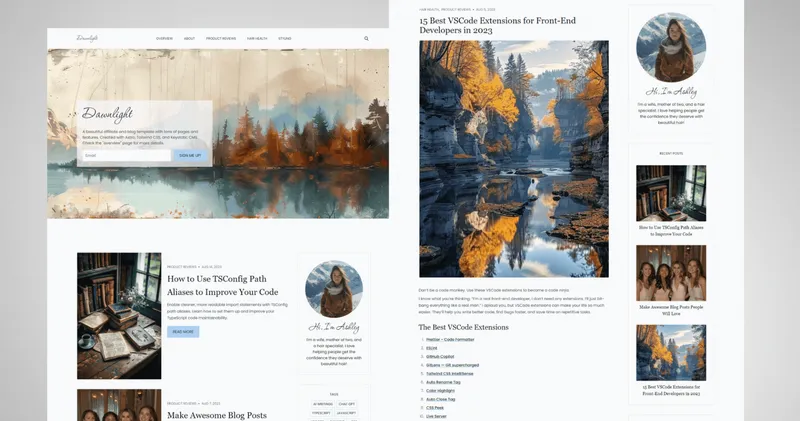Open the recent post 15 Best VSCode Extensions link
800x421 pixels.
pyautogui.click(x=671, y=390)
